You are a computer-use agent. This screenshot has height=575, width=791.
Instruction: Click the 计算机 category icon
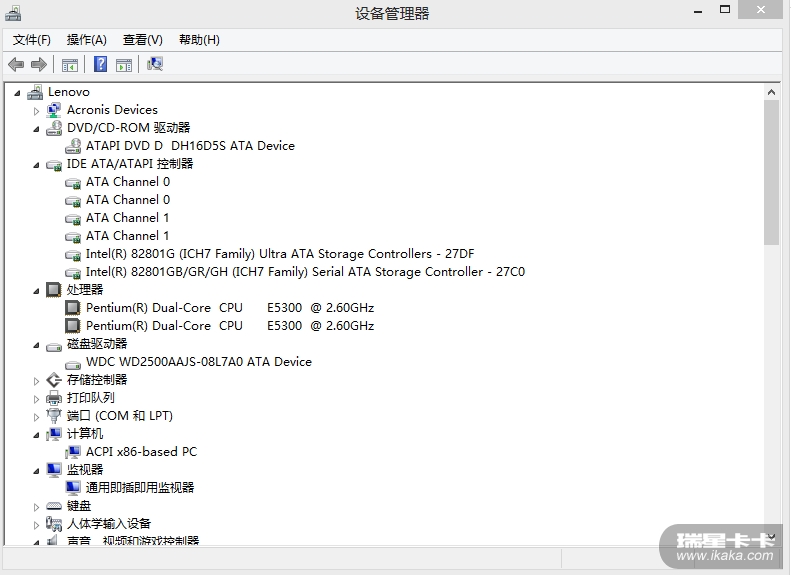tap(54, 434)
